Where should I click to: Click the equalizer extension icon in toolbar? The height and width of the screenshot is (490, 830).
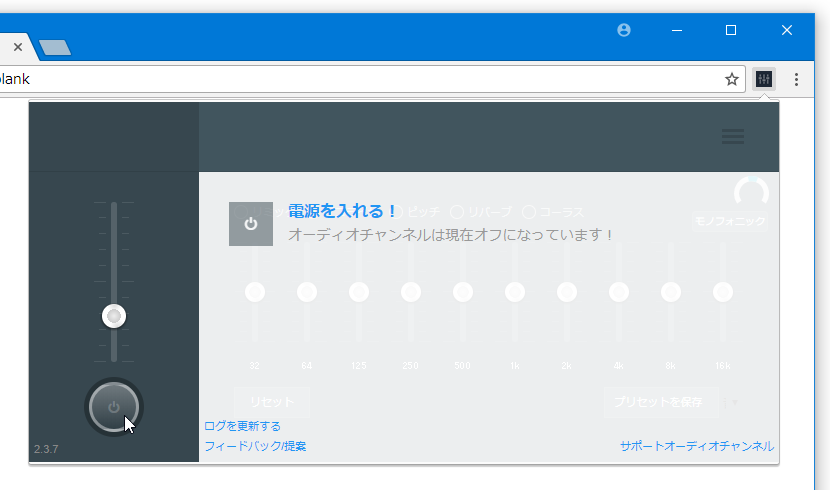764,79
